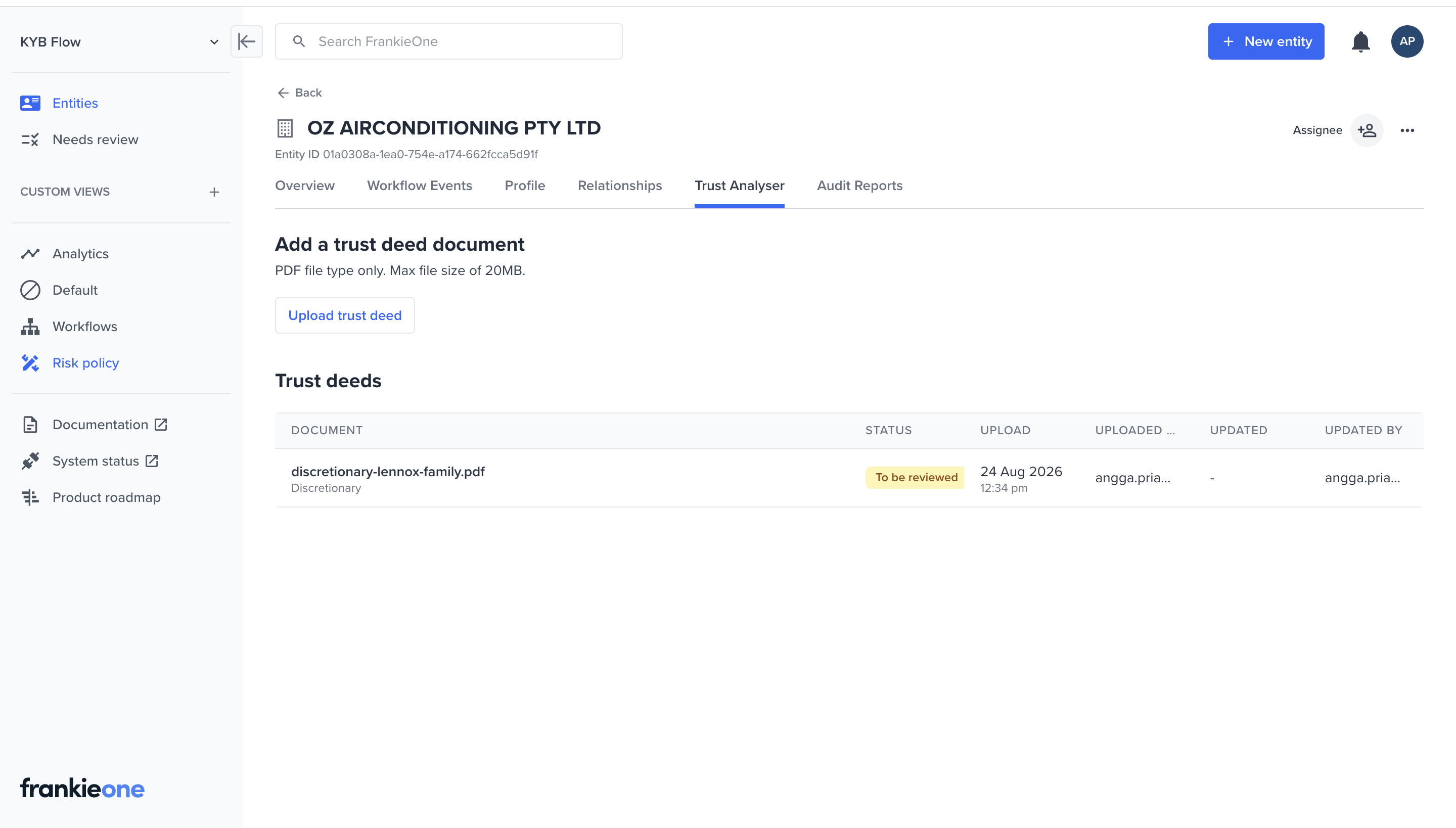This screenshot has width=1456, height=828.
Task: Open the Relationships tab
Action: point(620,186)
